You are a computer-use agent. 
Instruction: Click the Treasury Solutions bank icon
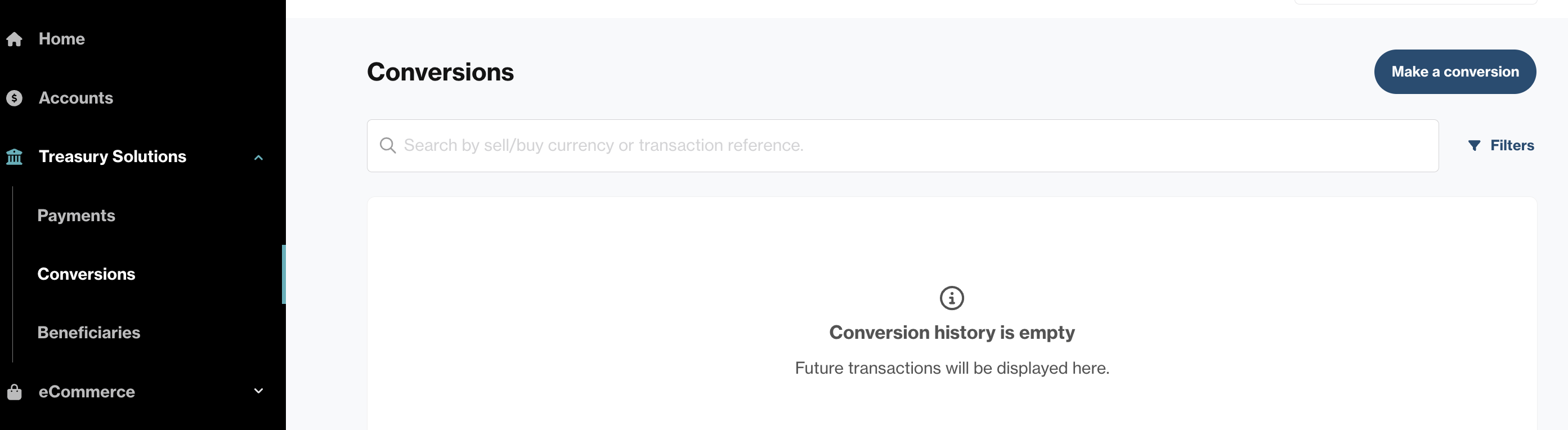click(14, 157)
